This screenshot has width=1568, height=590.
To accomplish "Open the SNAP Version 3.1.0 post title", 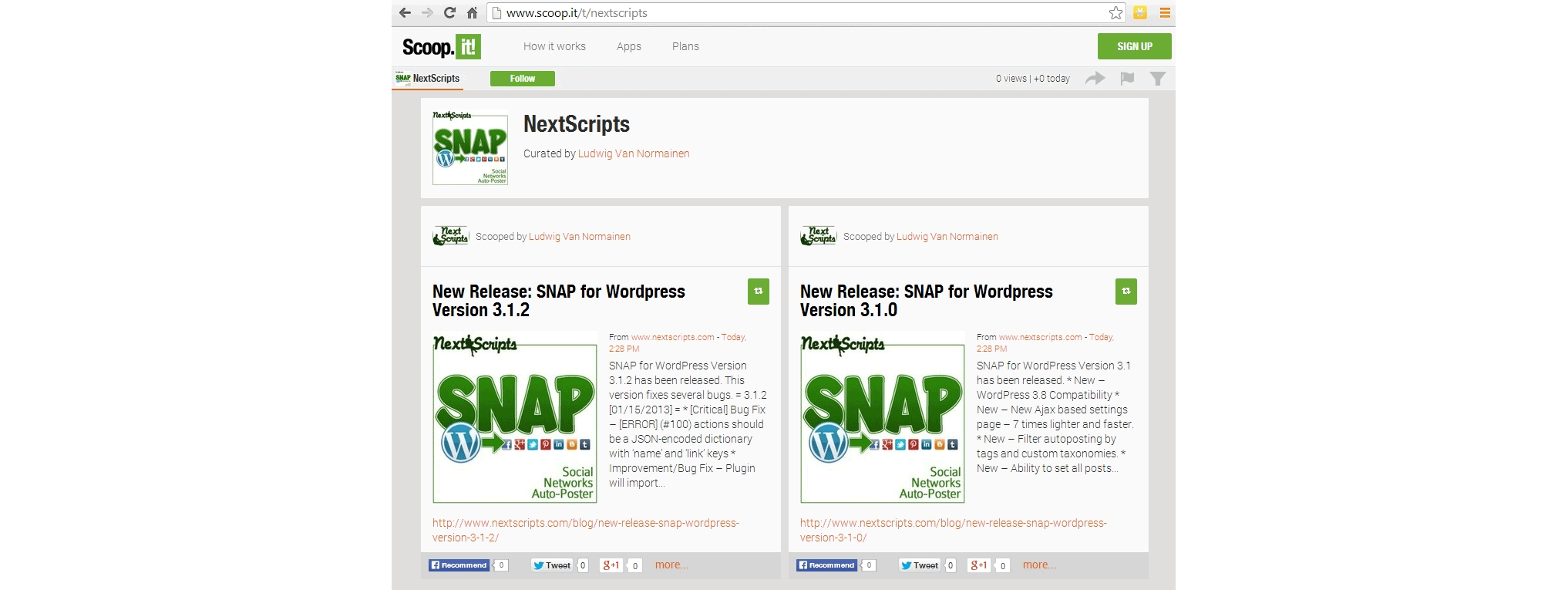I will [x=927, y=301].
